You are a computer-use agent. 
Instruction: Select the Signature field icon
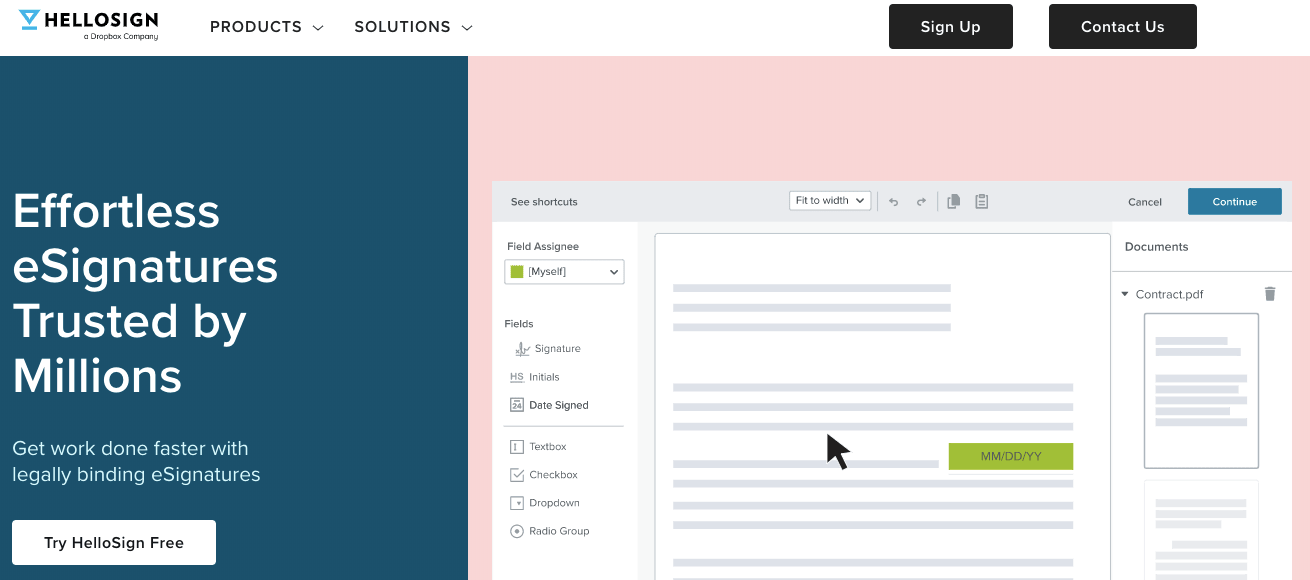click(x=521, y=349)
